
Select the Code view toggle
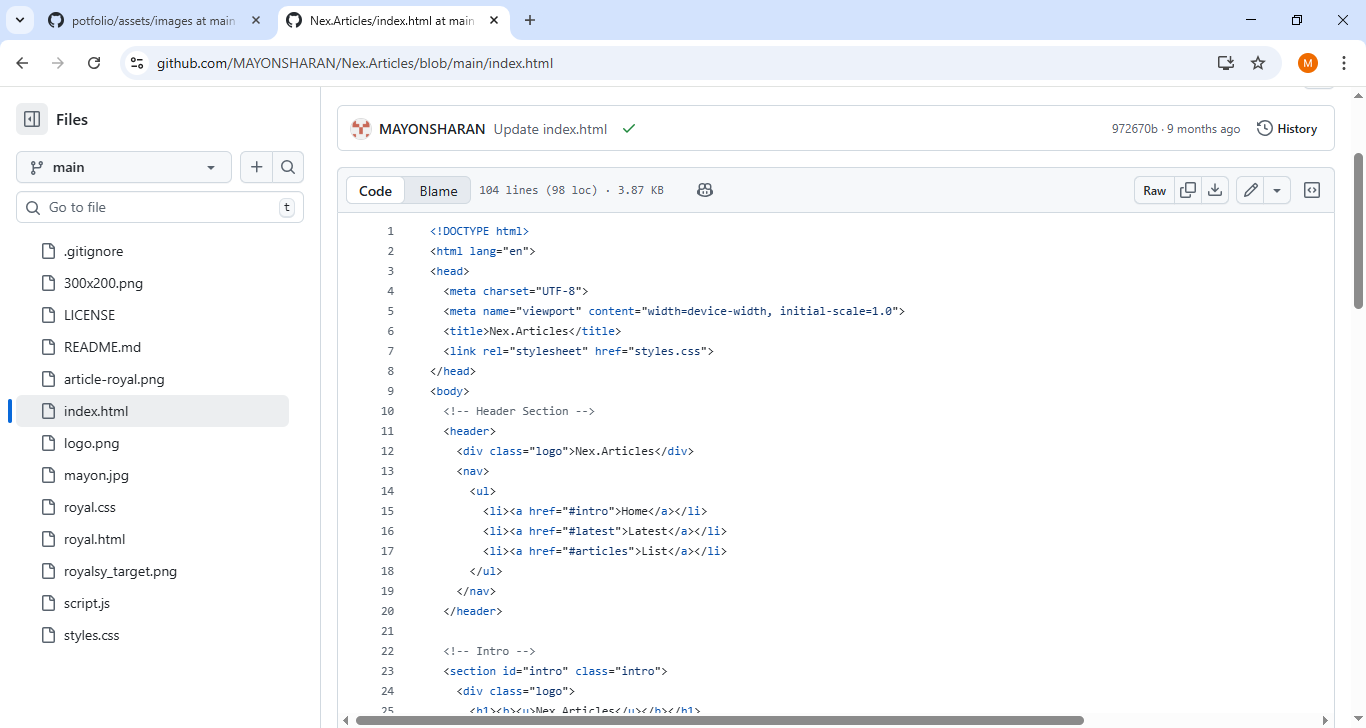pyautogui.click(x=376, y=191)
